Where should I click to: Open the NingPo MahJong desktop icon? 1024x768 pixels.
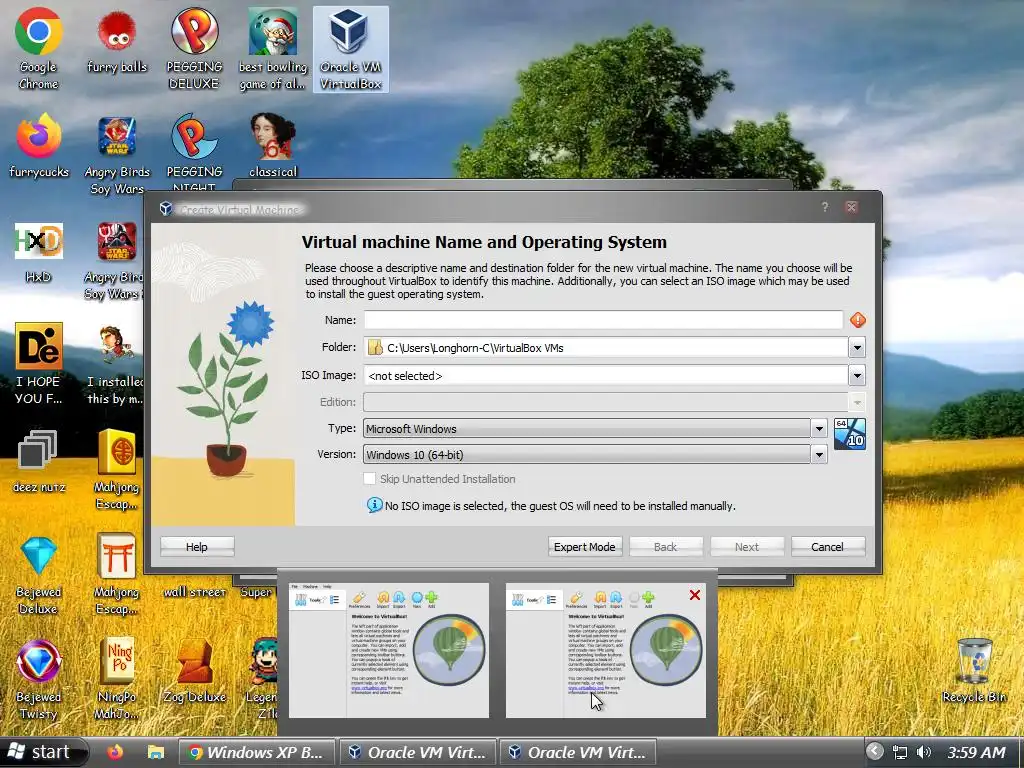click(117, 680)
